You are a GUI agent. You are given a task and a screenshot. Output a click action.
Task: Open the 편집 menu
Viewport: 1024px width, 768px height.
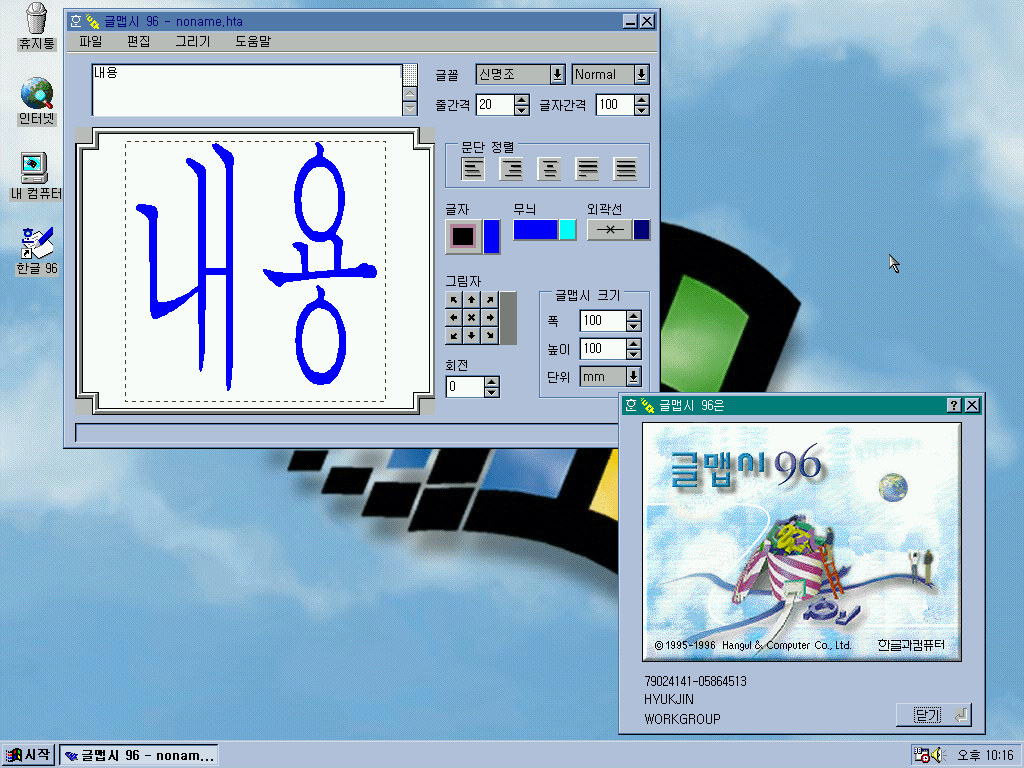[138, 41]
